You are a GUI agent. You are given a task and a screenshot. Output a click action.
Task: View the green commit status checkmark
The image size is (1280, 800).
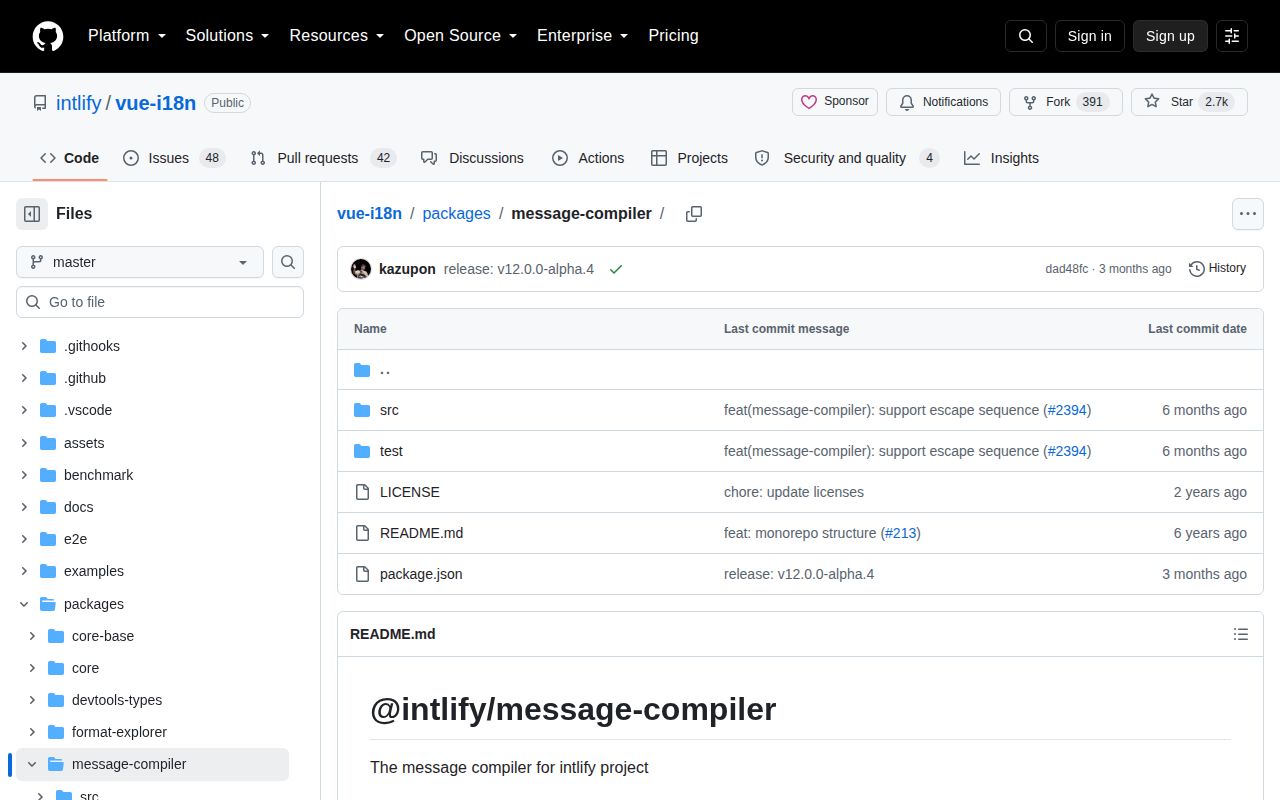(616, 269)
